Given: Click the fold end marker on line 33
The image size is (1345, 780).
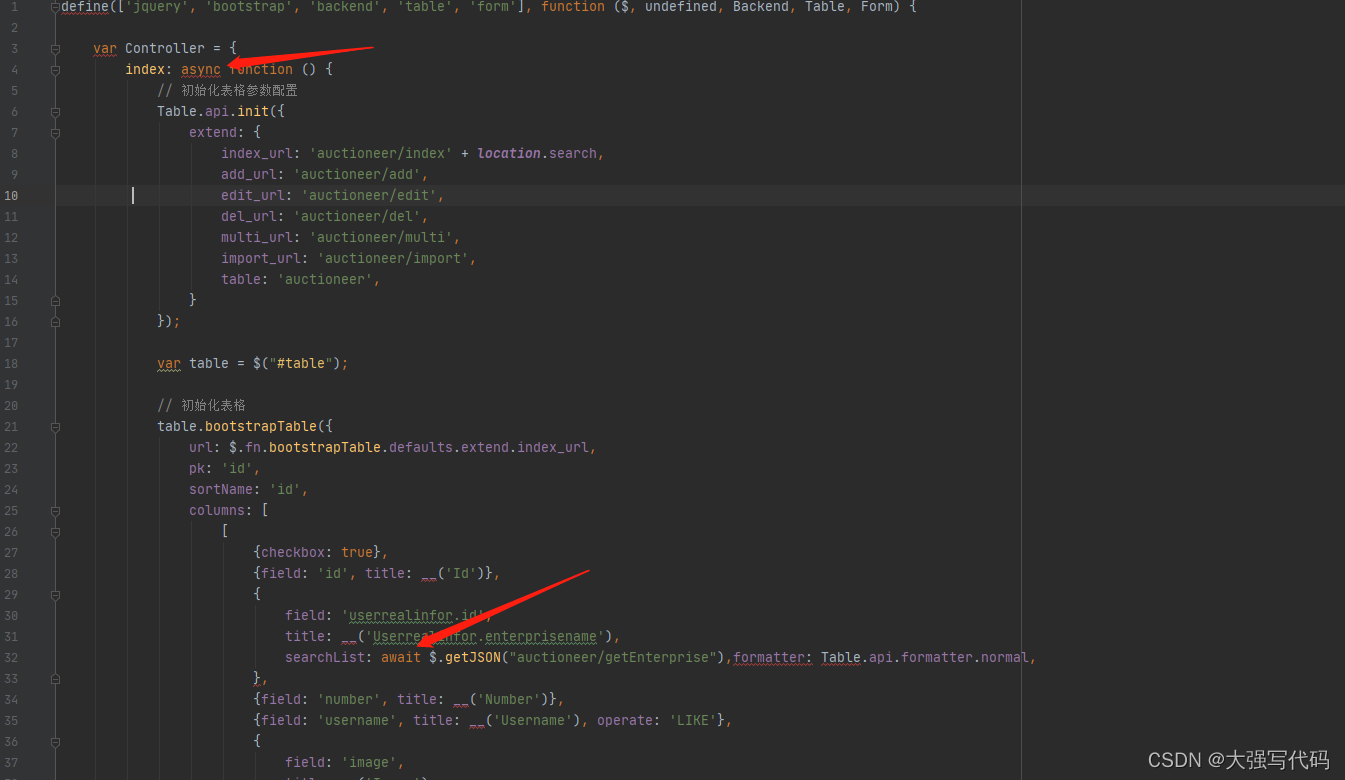Looking at the screenshot, I should tap(55, 678).
